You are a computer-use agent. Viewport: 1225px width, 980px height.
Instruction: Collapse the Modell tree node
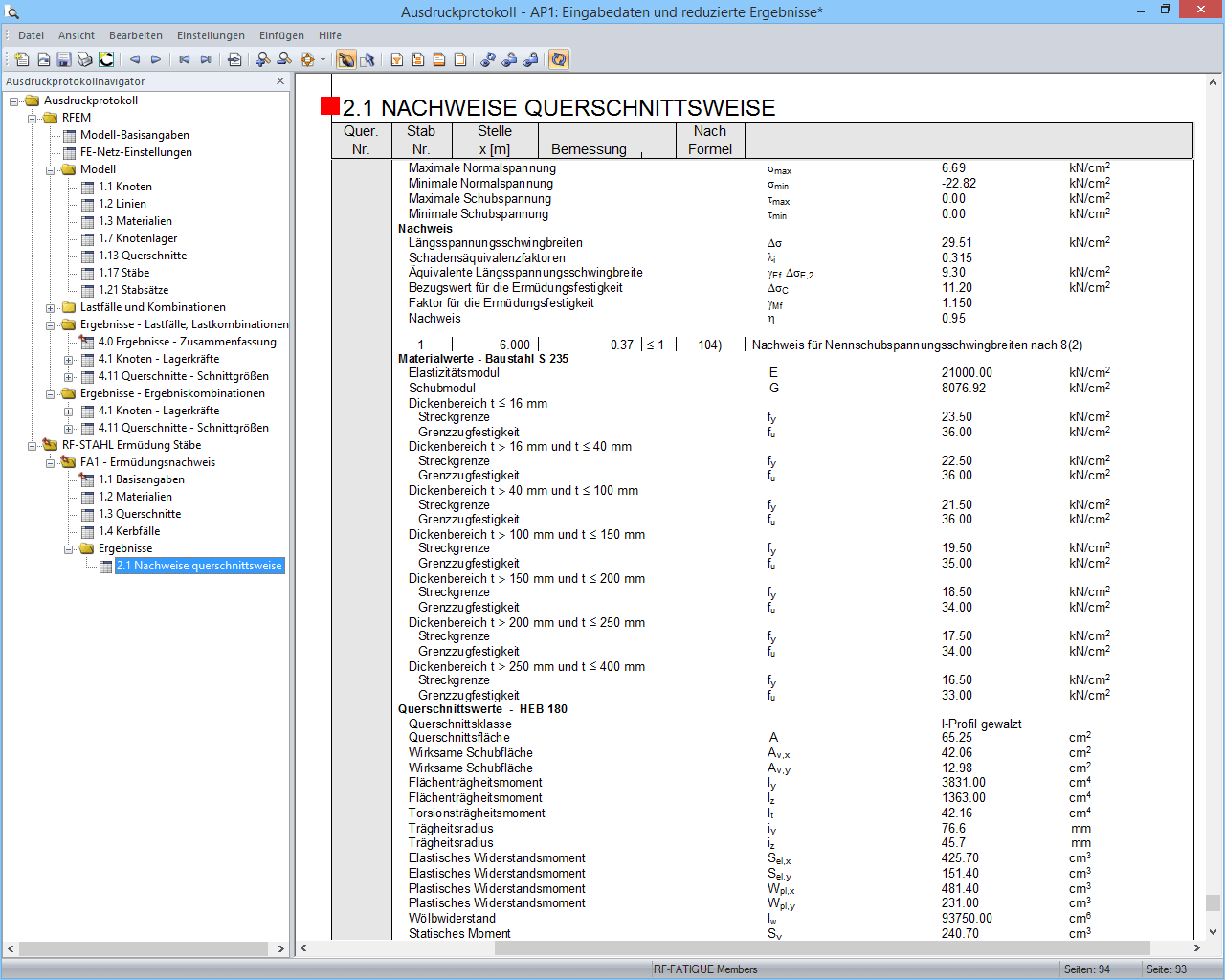pyautogui.click(x=51, y=169)
